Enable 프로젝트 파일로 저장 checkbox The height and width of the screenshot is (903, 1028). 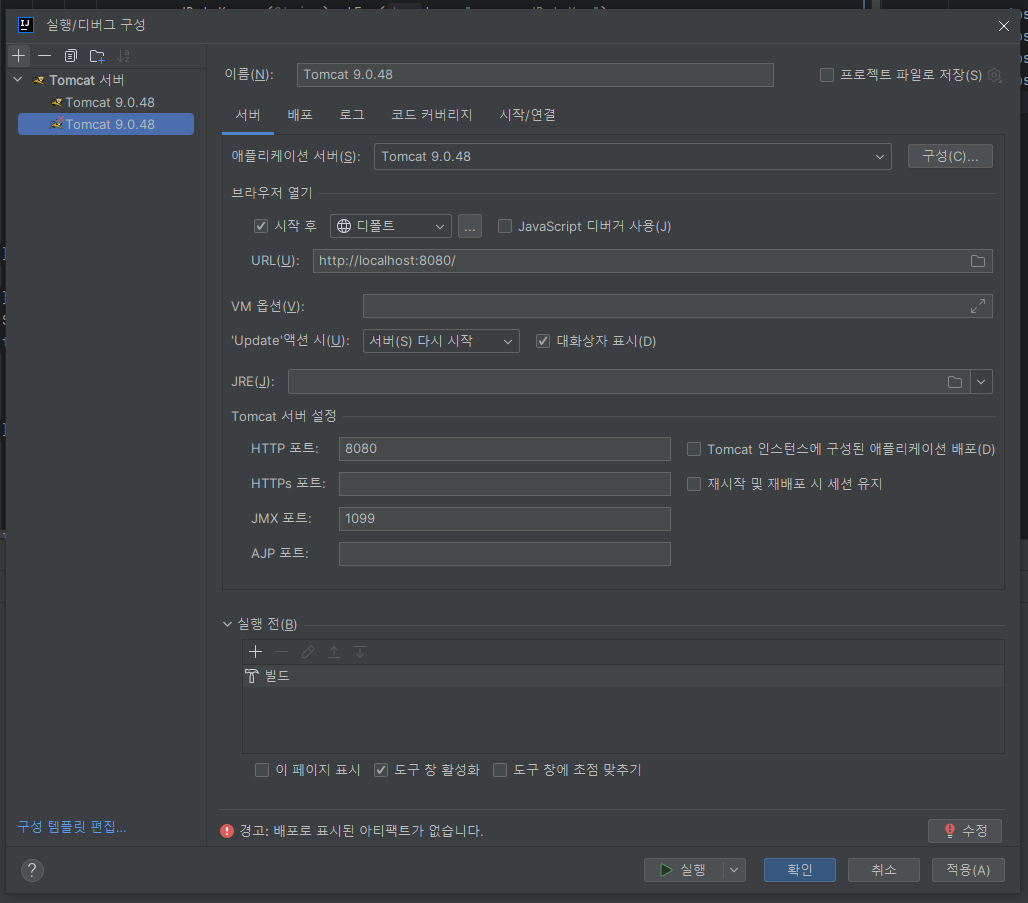point(827,75)
